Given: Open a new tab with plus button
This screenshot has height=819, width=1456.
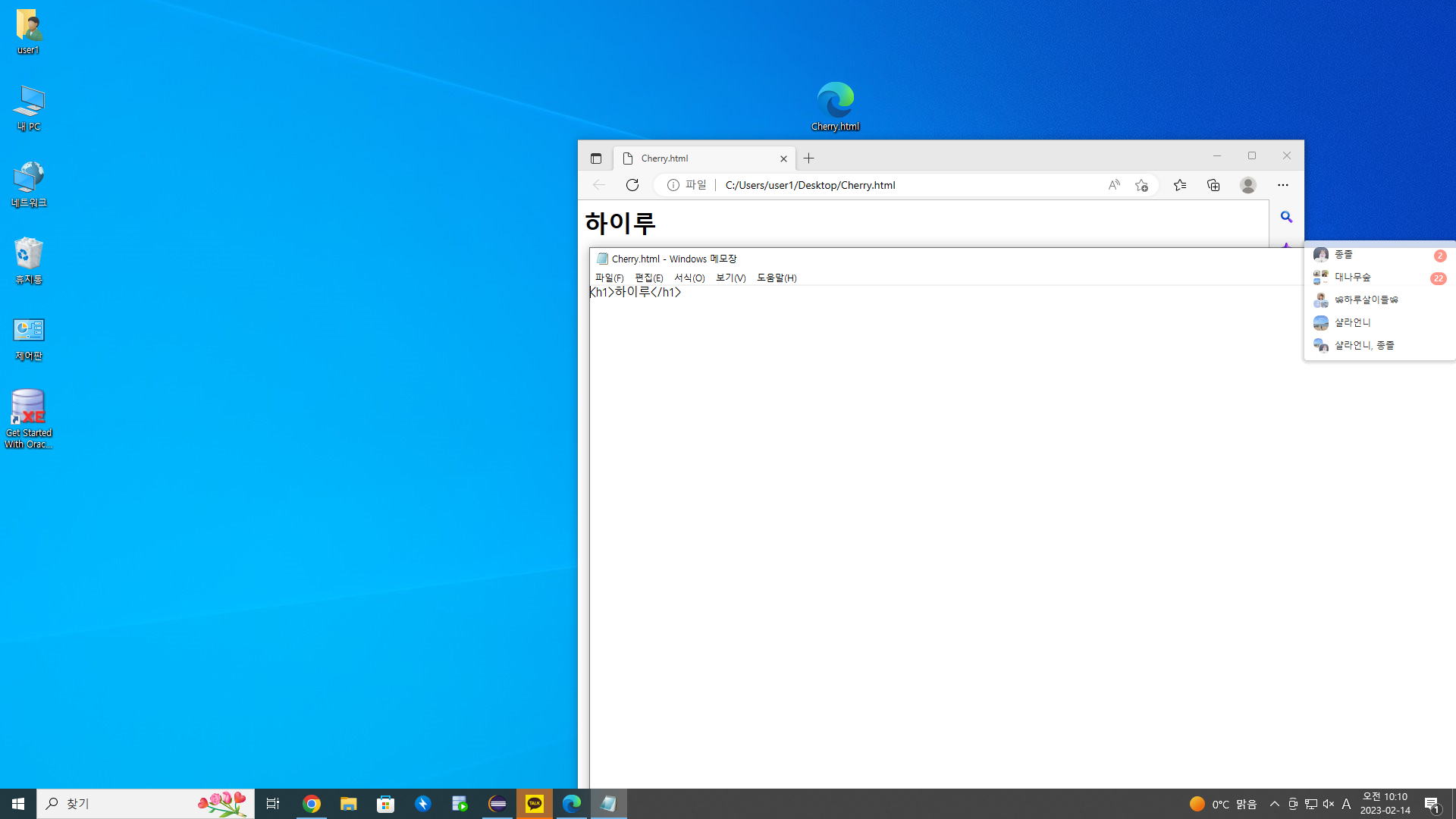Looking at the screenshot, I should [x=809, y=158].
